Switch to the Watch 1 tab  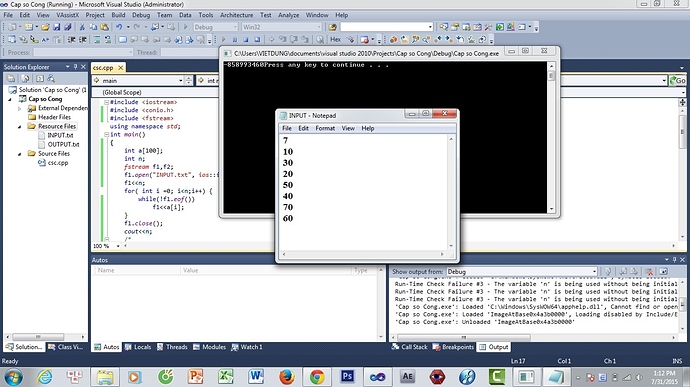pyautogui.click(x=247, y=347)
